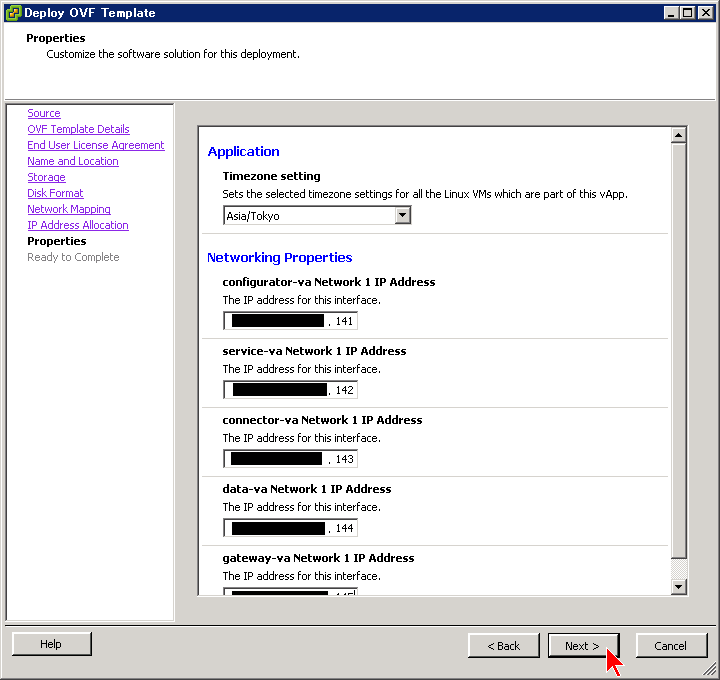Click the Networking Properties heading
Screen dimensions: 720x680
click(x=280, y=258)
